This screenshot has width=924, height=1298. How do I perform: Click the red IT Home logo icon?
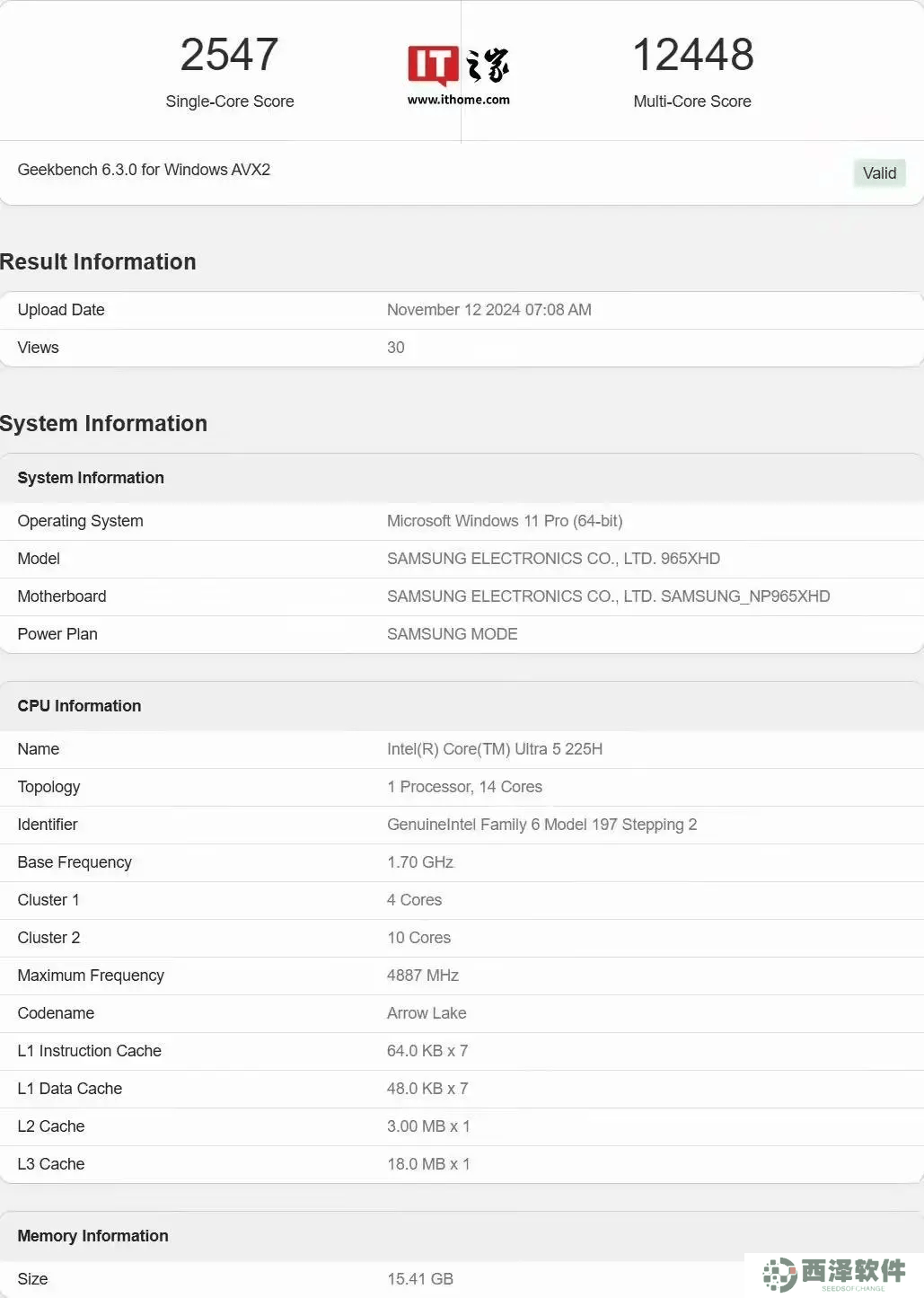pos(433,66)
